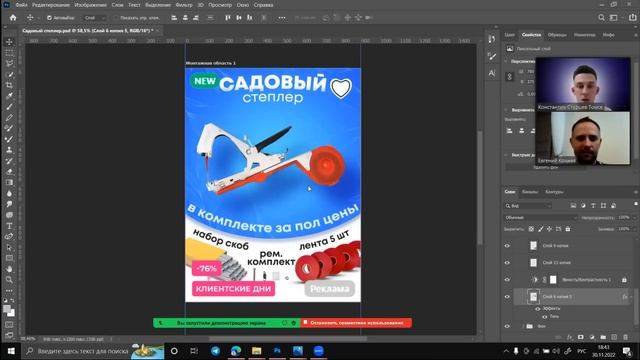Screen dimensions: 640x360
Task: Select the Rectangular Marquee tool
Action: click(x=9, y=53)
